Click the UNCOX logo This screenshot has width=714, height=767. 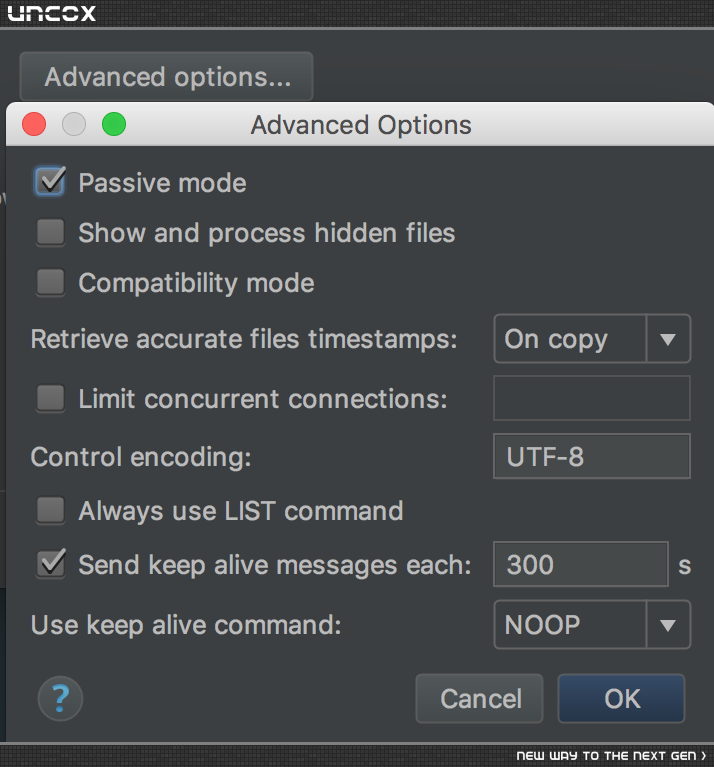point(52,13)
